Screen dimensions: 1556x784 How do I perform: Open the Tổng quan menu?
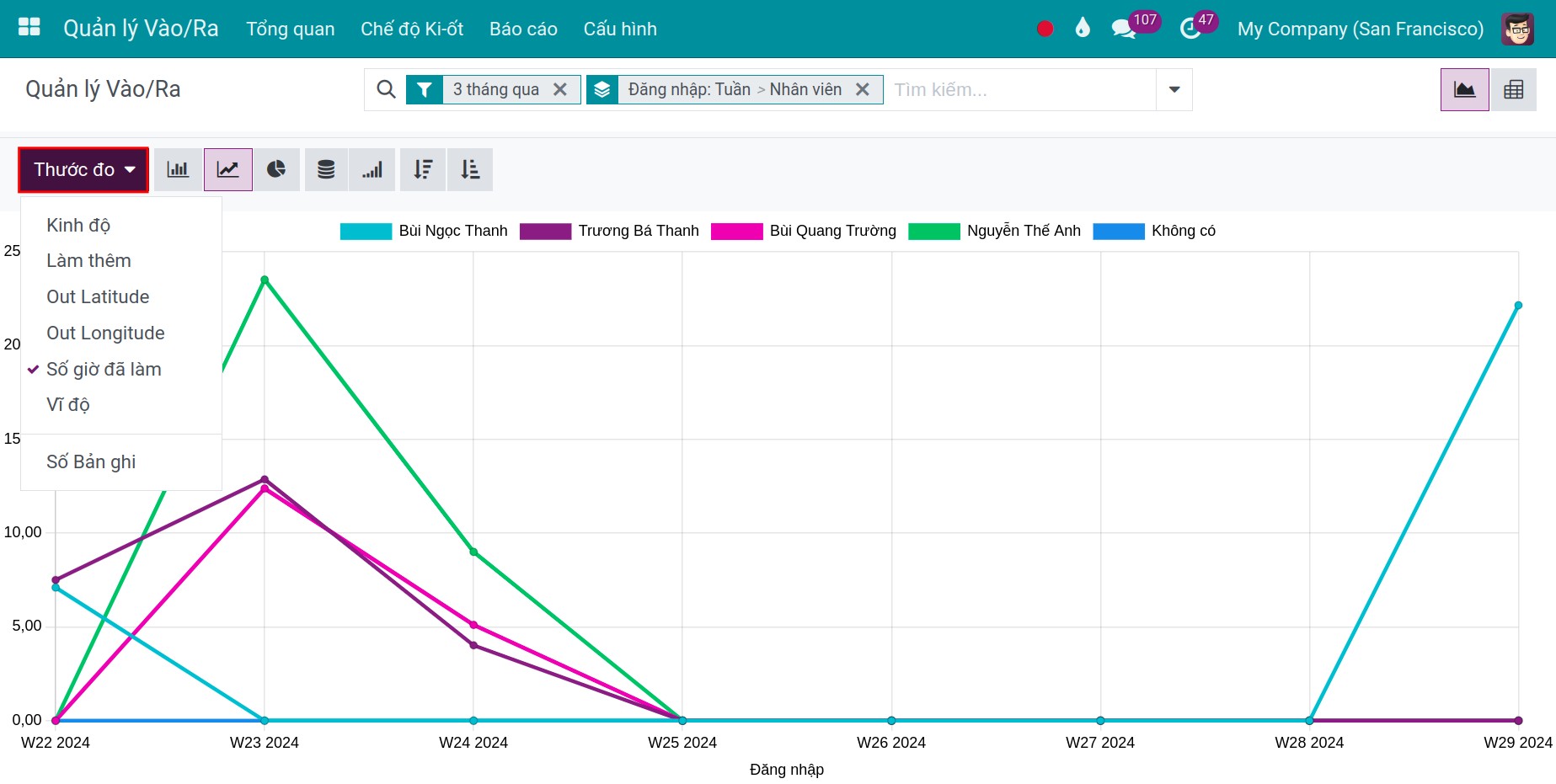point(291,29)
